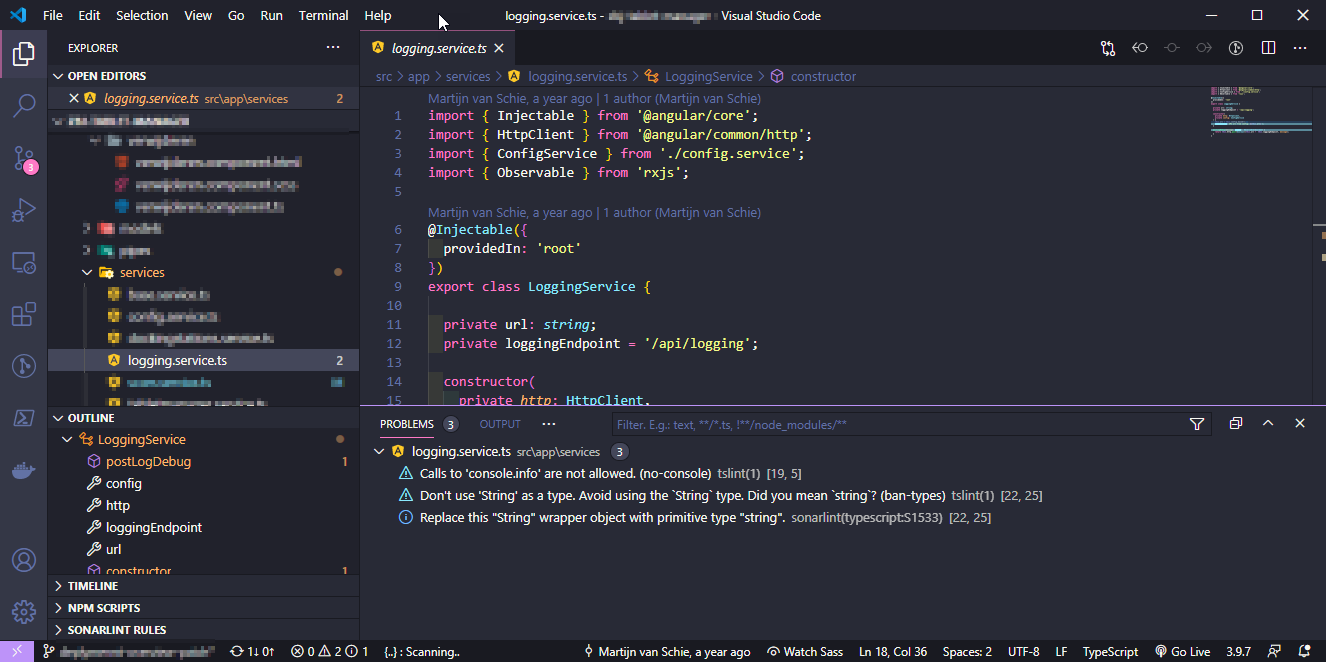This screenshot has height=662, width=1326.
Task: Open Source Control view with badge
Action: [x=24, y=158]
